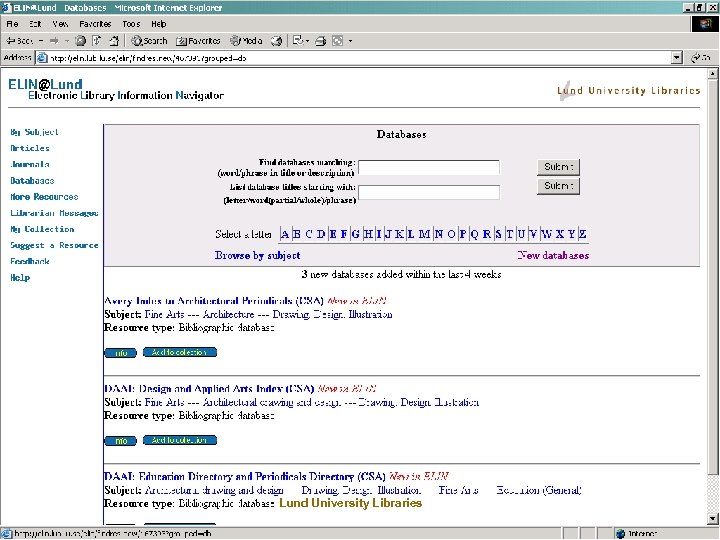This screenshot has height=540, width=720.
Task: Click the Edit page icon in toolbar
Action: (338, 41)
